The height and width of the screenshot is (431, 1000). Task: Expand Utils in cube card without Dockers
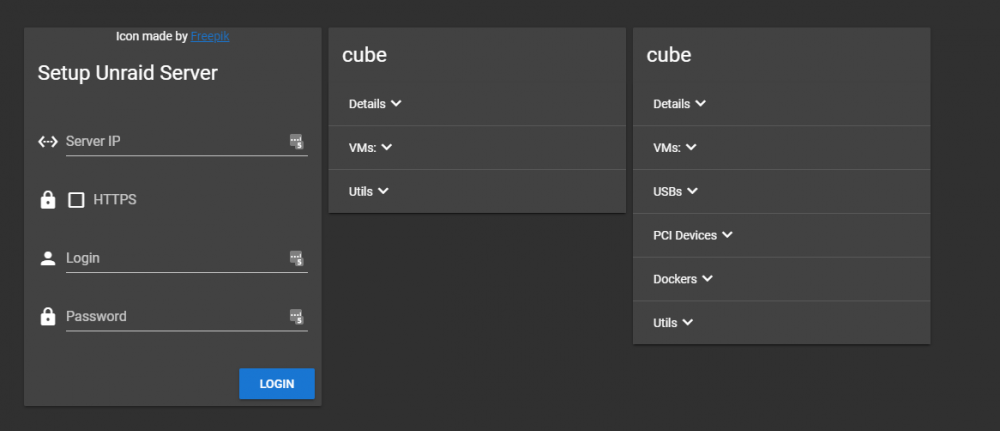477,191
